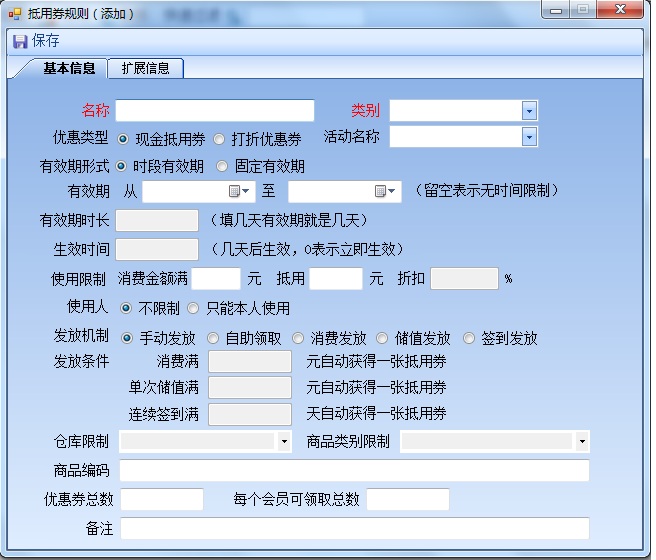
Task: Click the 消费金额满 amount field
Action: [x=216, y=279]
